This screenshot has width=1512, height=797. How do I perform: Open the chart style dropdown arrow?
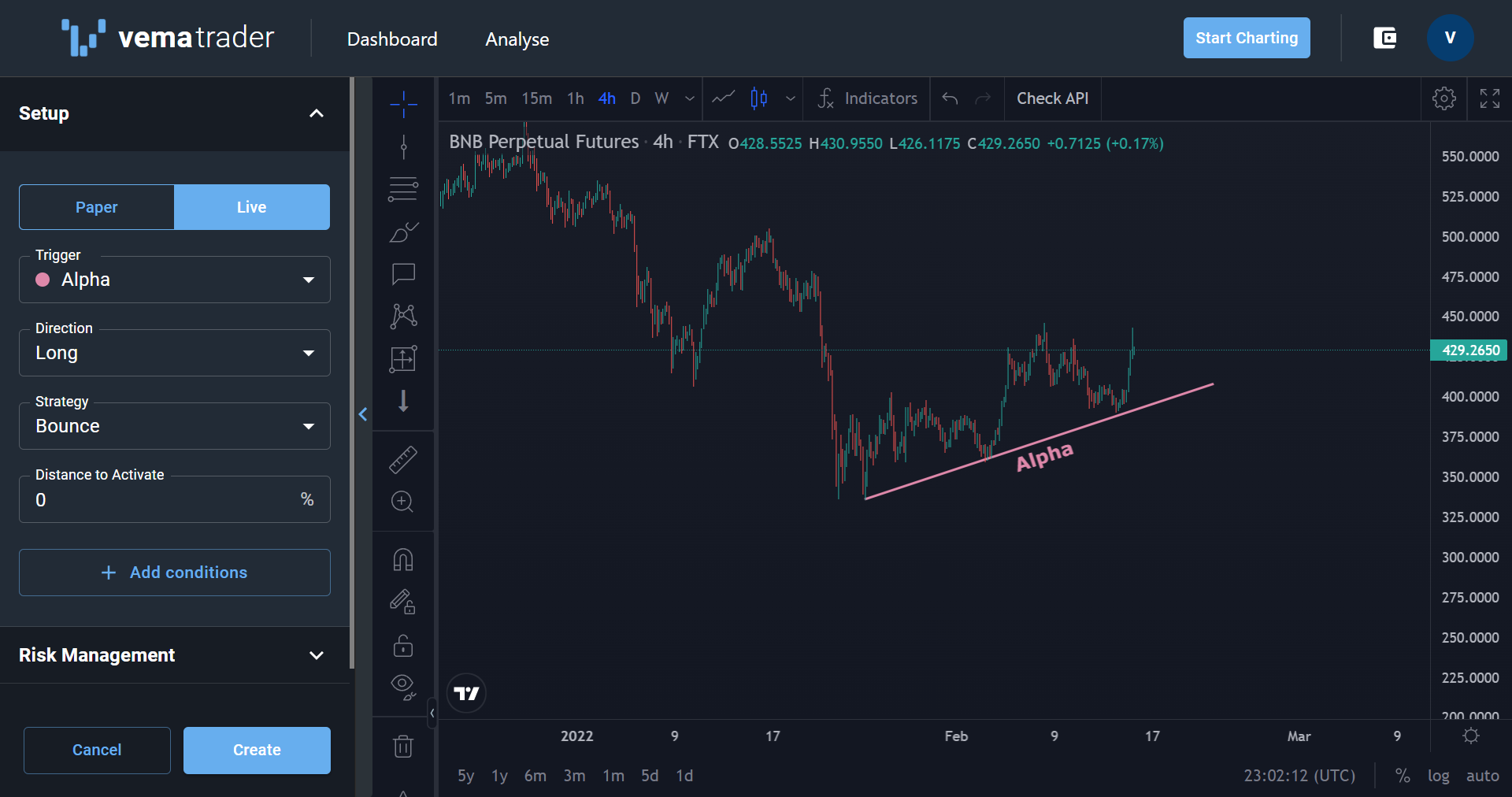pos(791,98)
